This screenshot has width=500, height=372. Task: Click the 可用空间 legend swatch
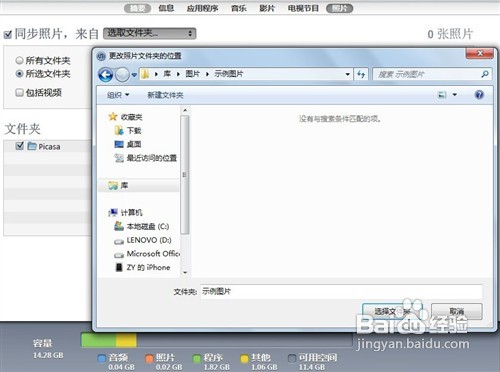(x=292, y=358)
